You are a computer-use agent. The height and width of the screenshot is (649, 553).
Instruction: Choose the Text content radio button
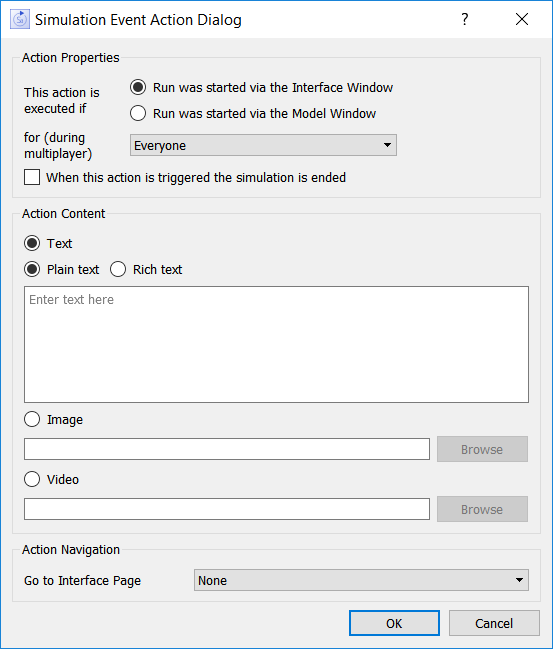tap(32, 243)
